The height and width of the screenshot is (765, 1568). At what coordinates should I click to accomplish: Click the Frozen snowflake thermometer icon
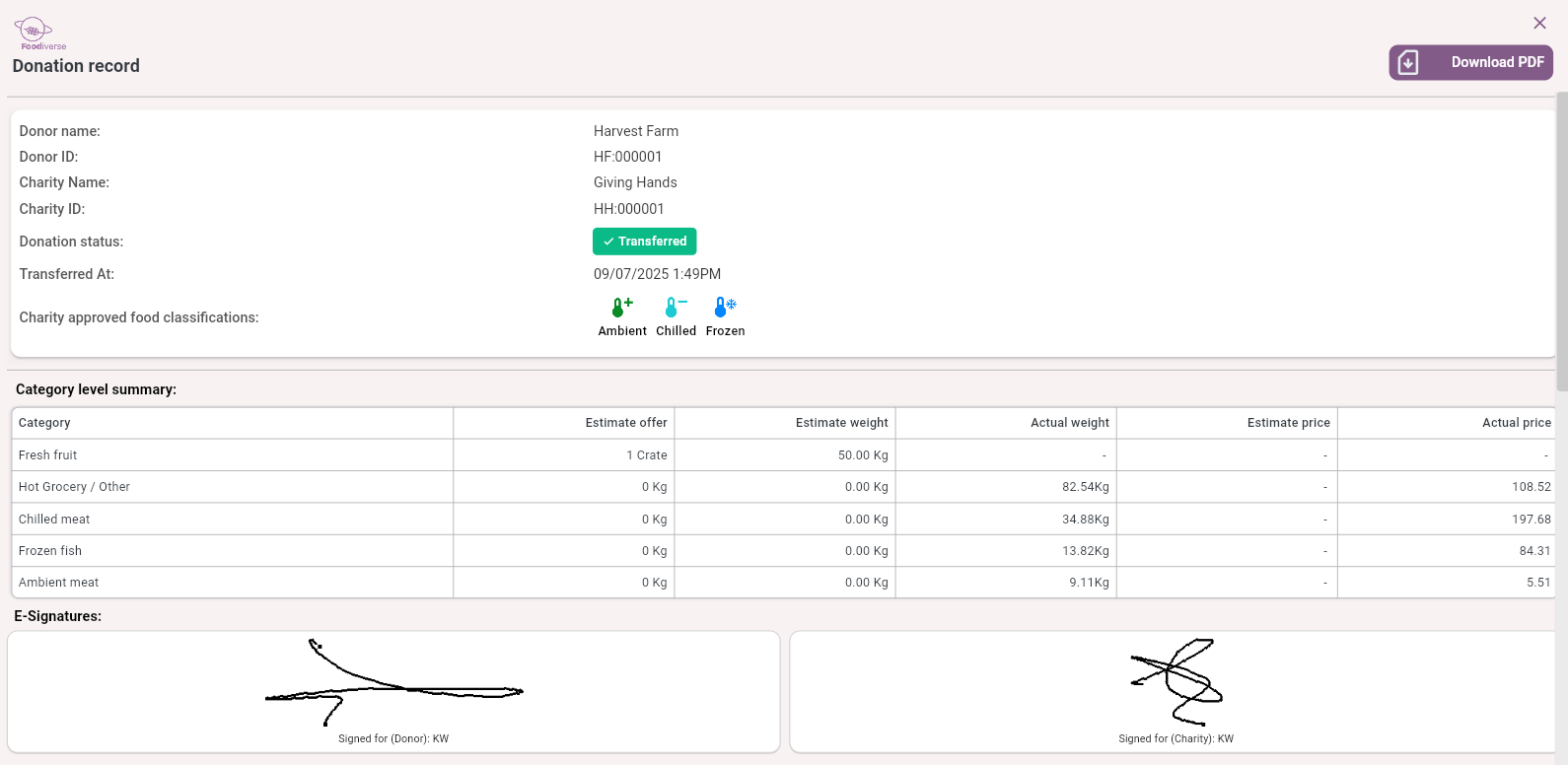725,308
